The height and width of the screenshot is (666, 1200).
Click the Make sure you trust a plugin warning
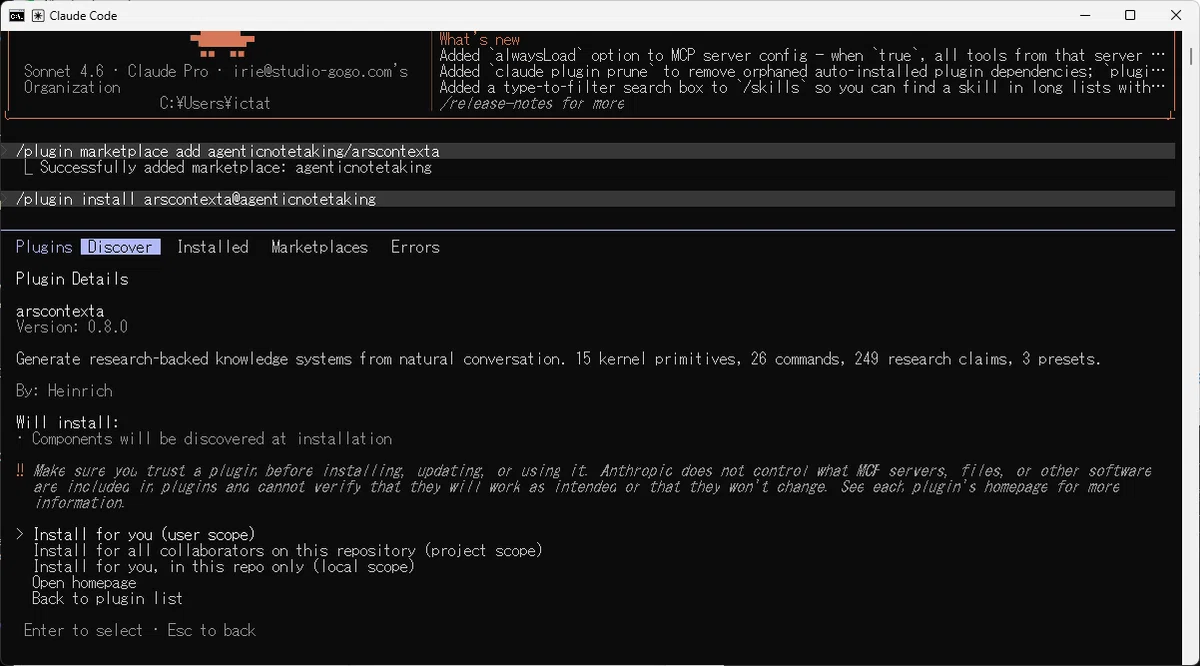[592, 487]
